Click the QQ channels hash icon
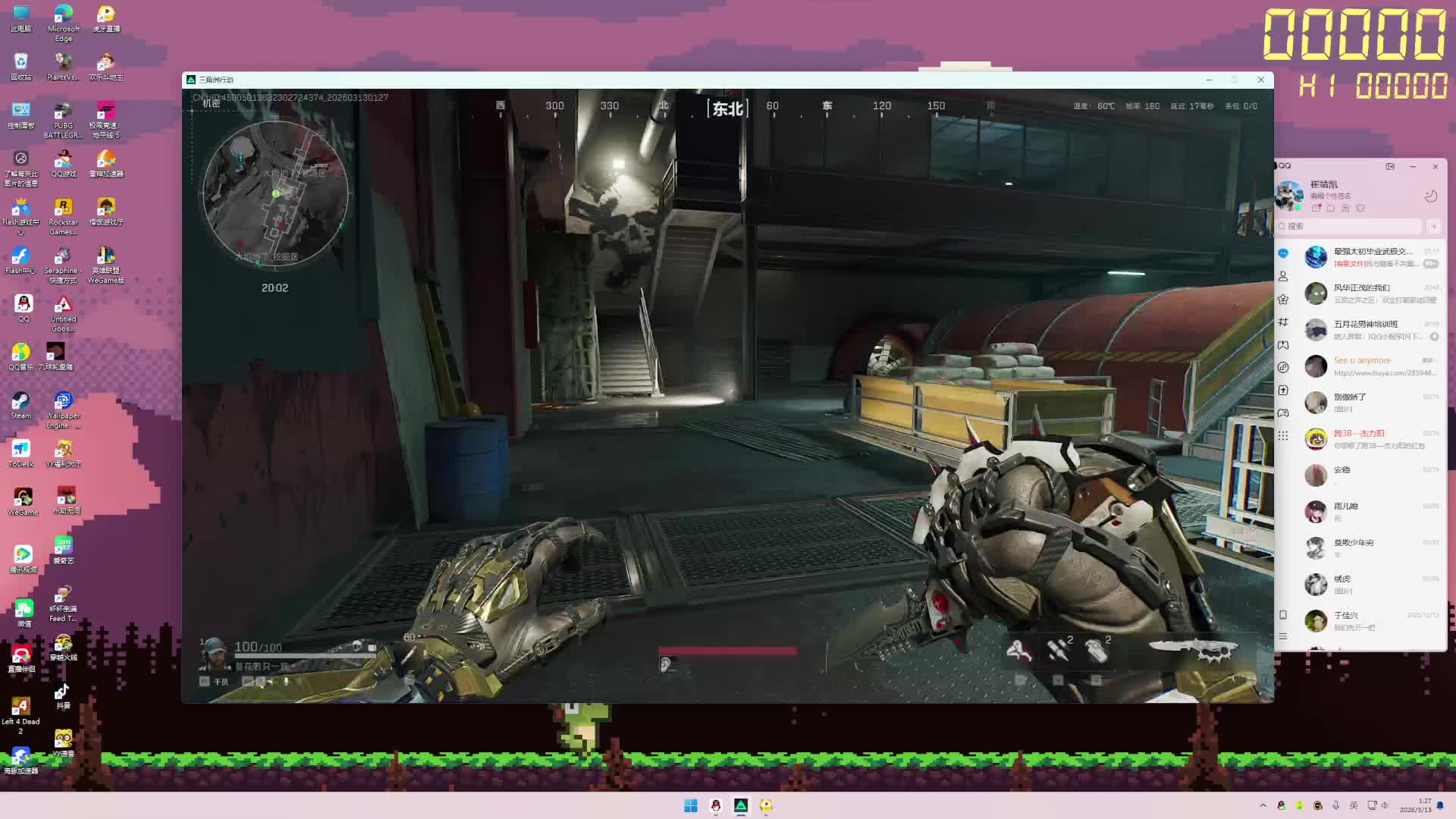Screen dimensions: 1456x819 point(1283,322)
